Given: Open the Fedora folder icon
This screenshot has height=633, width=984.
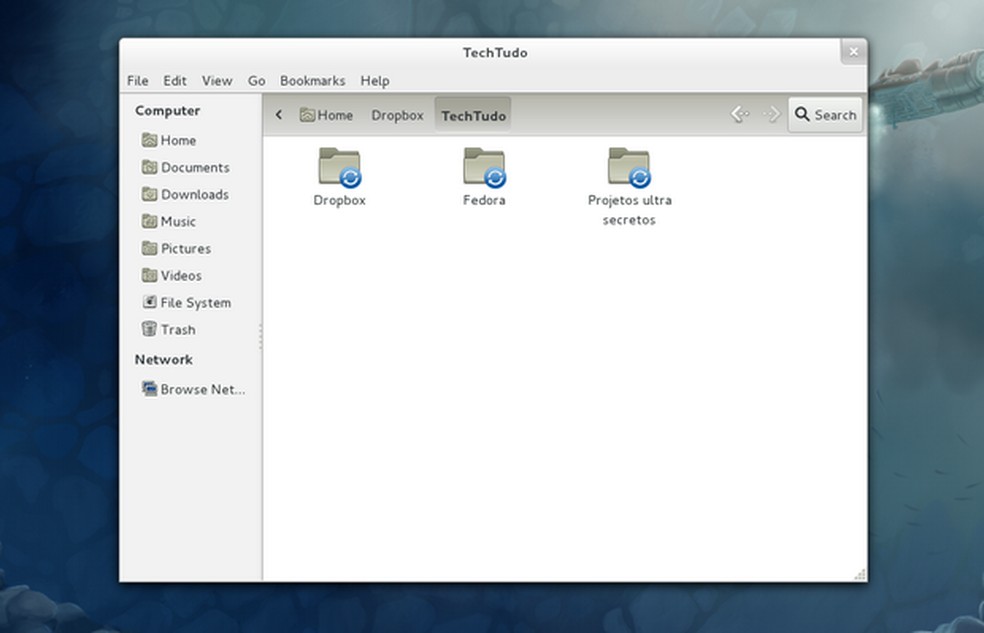Looking at the screenshot, I should point(484,168).
